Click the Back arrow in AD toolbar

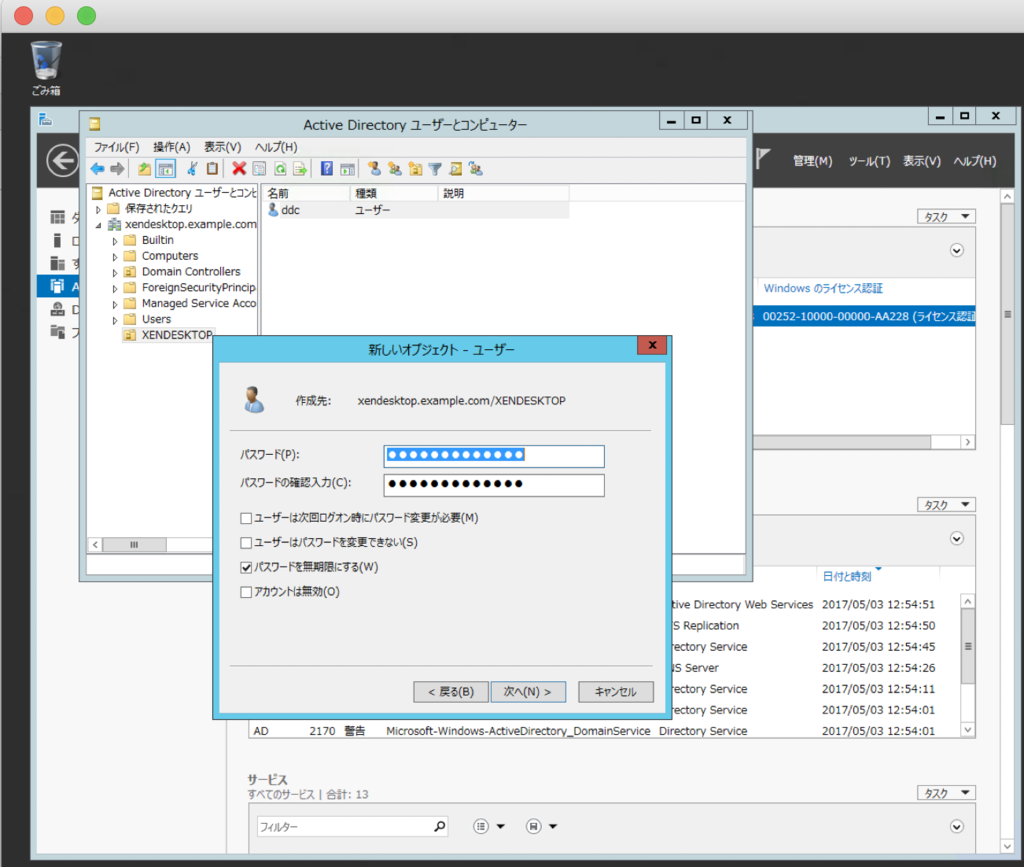(97, 169)
